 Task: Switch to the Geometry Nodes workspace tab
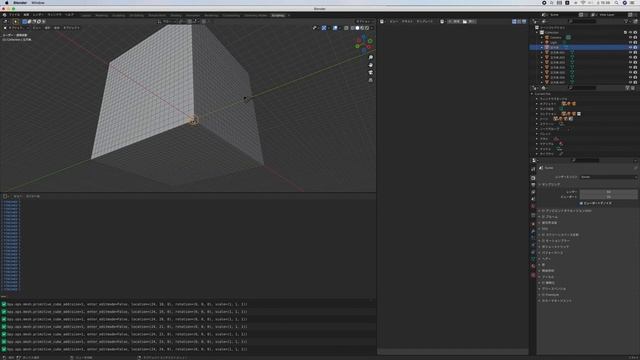point(256,16)
